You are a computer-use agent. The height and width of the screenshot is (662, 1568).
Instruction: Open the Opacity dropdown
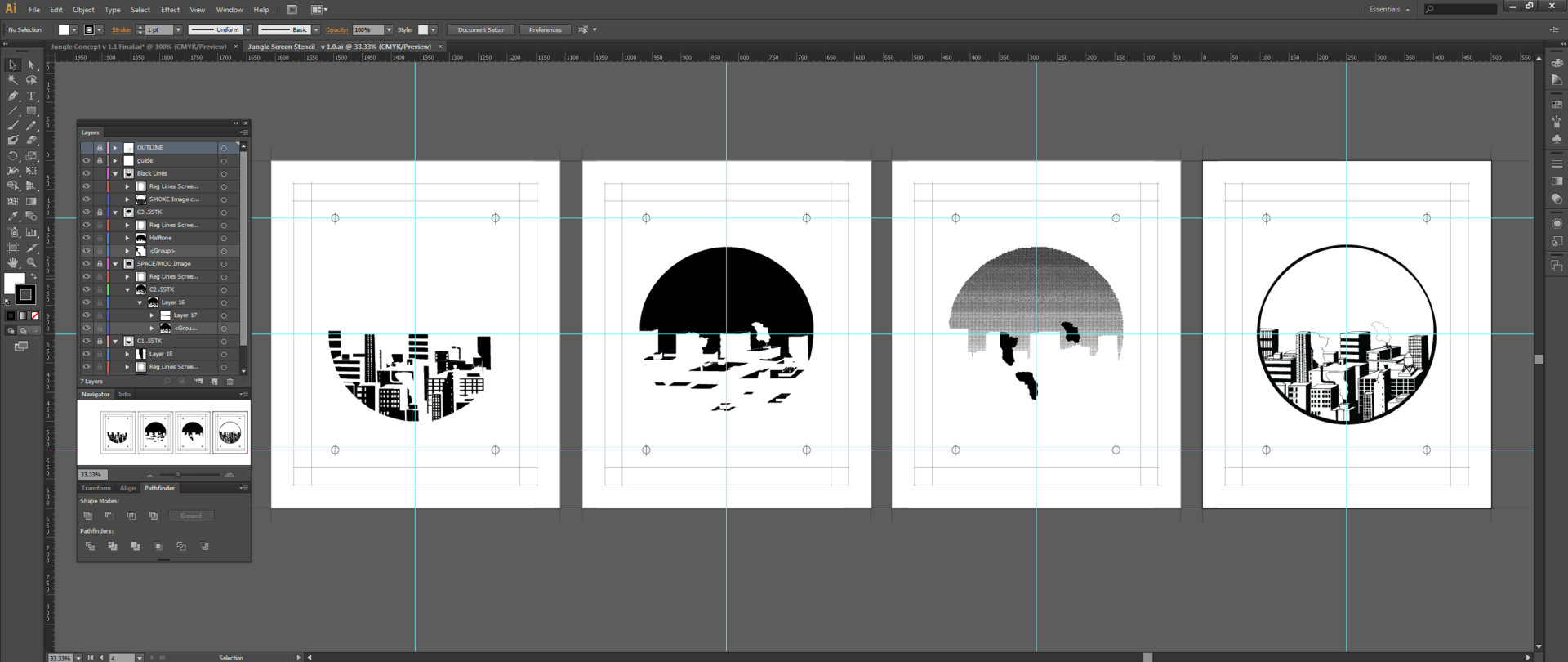389,30
